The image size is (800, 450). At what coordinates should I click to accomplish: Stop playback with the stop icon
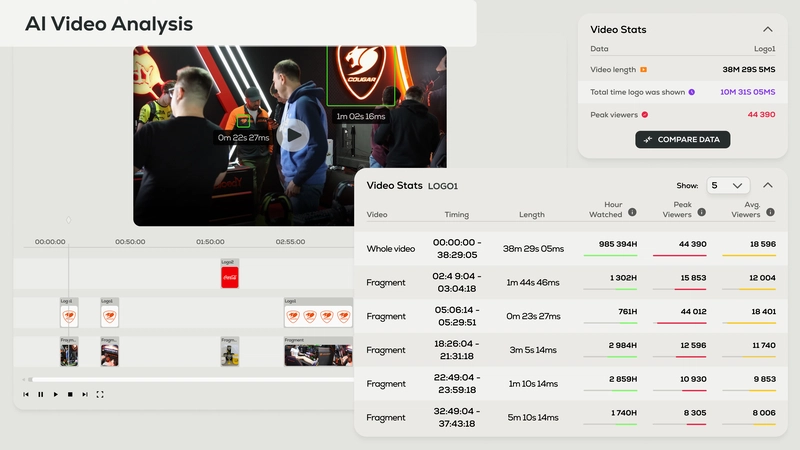coord(70,394)
